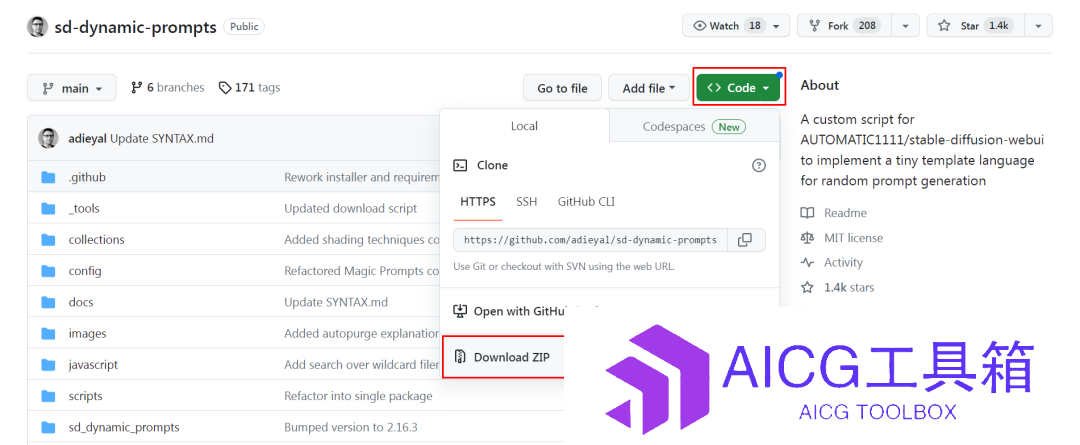The image size is (1080, 445).
Task: Open the sd_dynamic_prompts folder
Action: click(124, 427)
